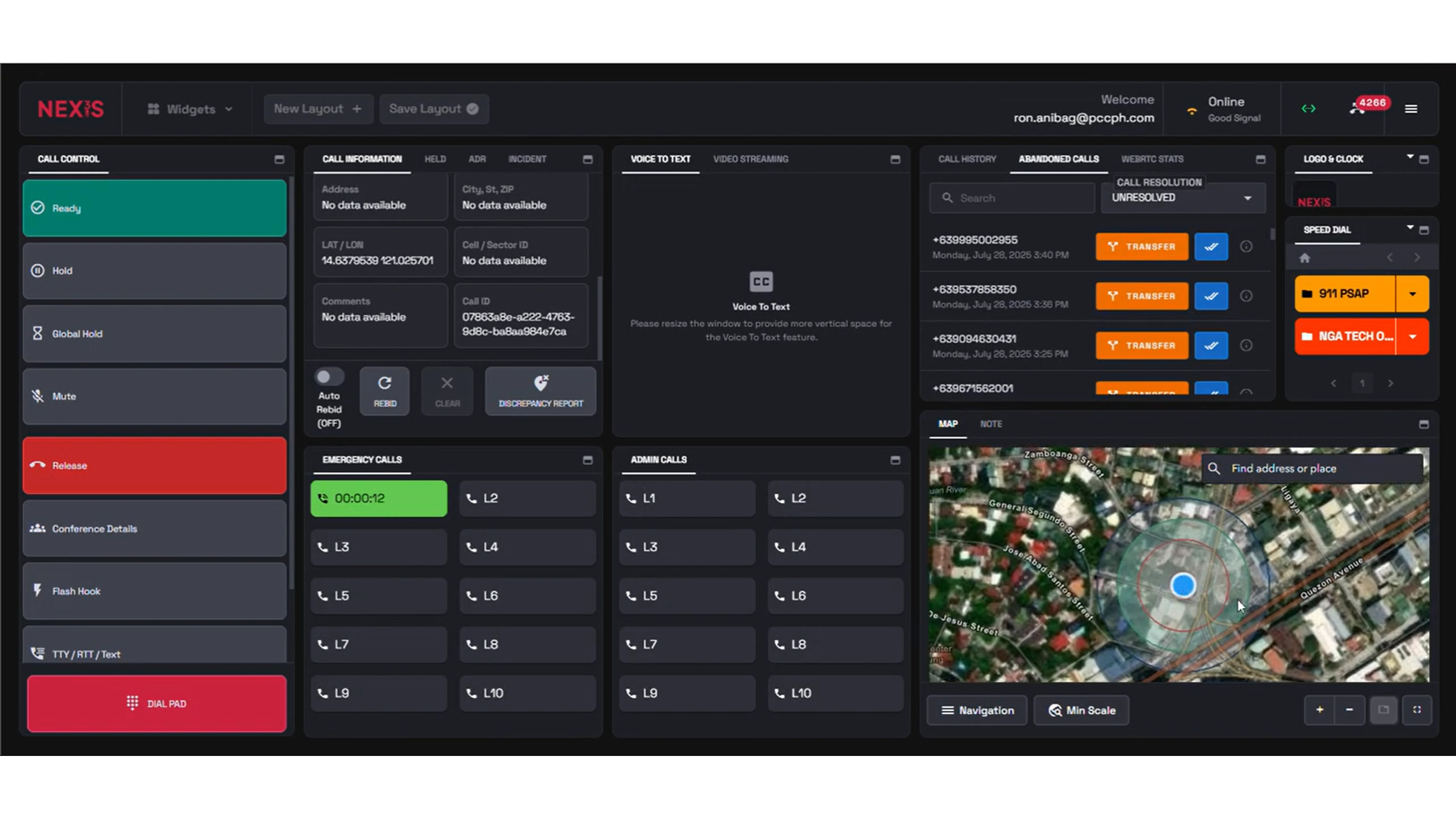1456x819 pixels.
Task: Open the green connection arrows icon
Action: (1308, 108)
